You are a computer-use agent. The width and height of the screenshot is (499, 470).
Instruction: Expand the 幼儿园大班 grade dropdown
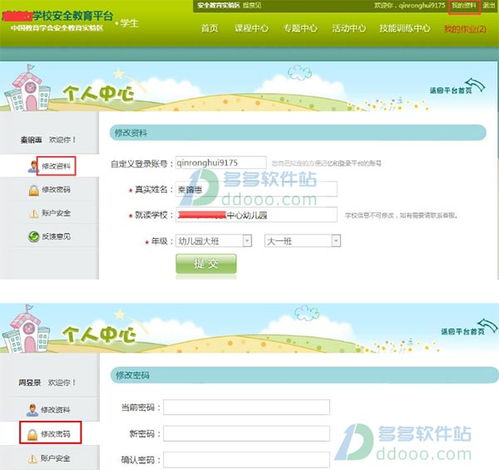[x=247, y=241]
